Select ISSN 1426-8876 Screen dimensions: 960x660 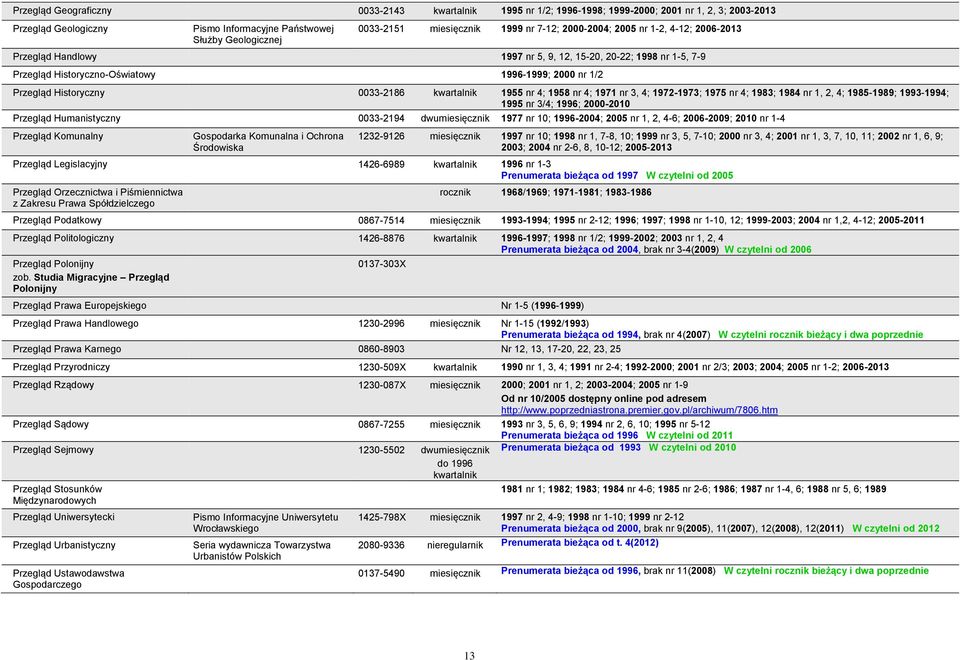381,238
